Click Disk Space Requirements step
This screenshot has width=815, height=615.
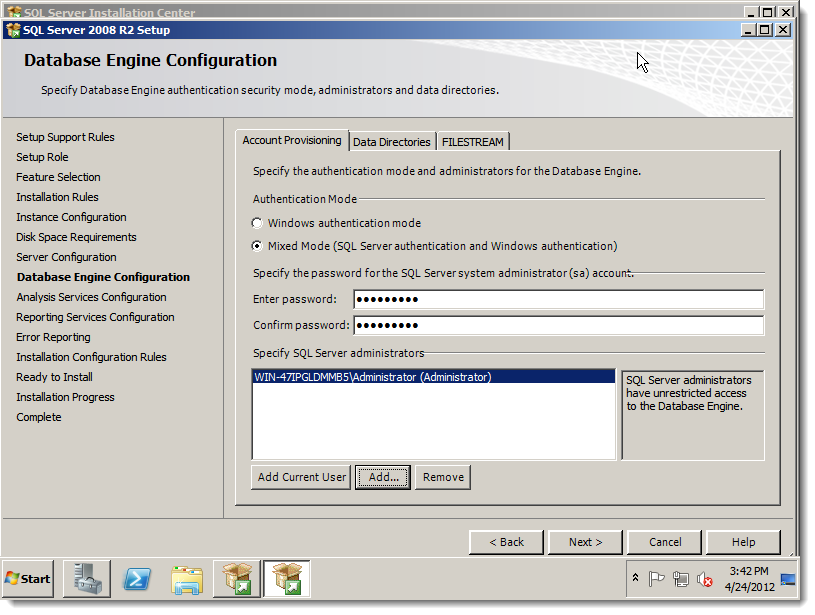tap(76, 237)
